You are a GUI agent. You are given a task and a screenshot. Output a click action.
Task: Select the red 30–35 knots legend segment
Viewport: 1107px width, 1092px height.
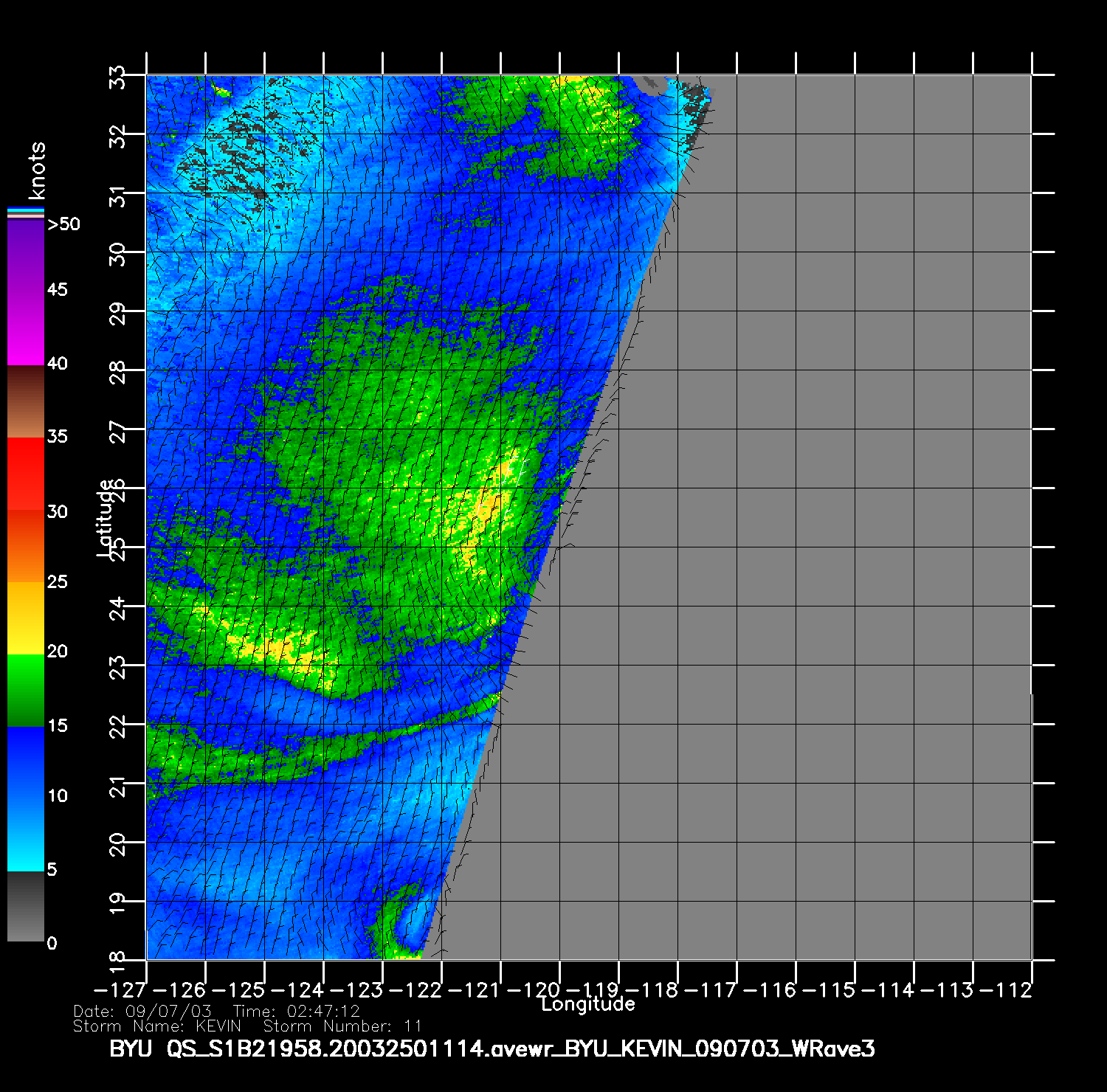click(26, 474)
